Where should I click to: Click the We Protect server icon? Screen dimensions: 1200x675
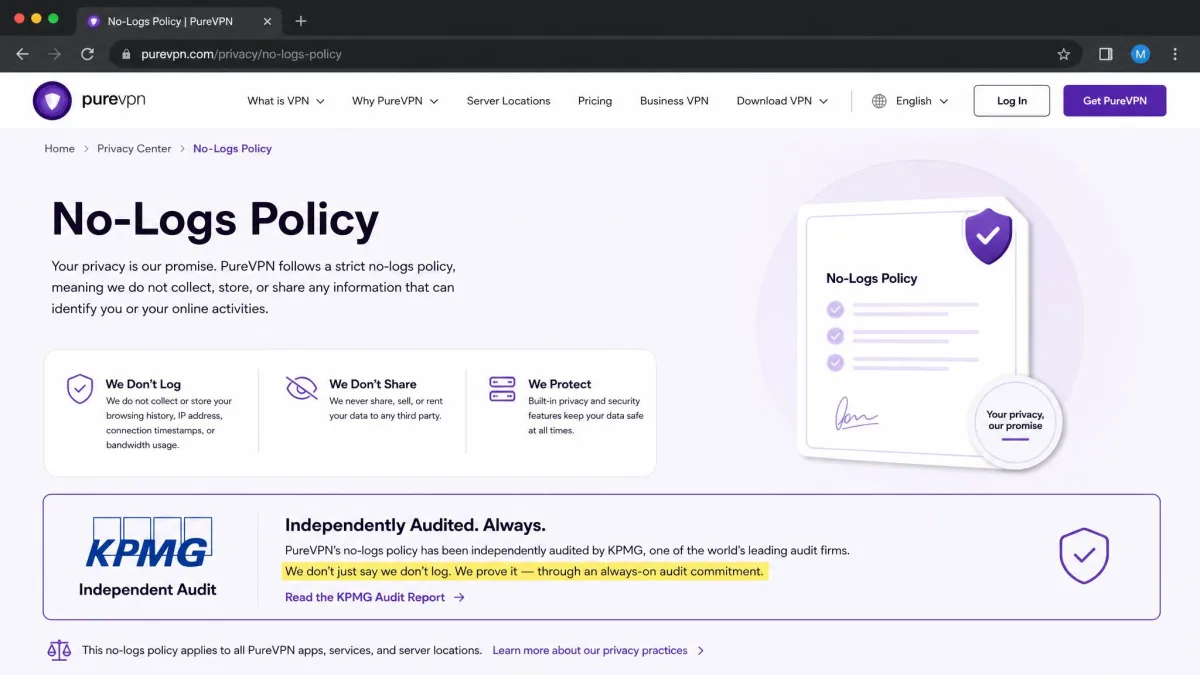502,389
